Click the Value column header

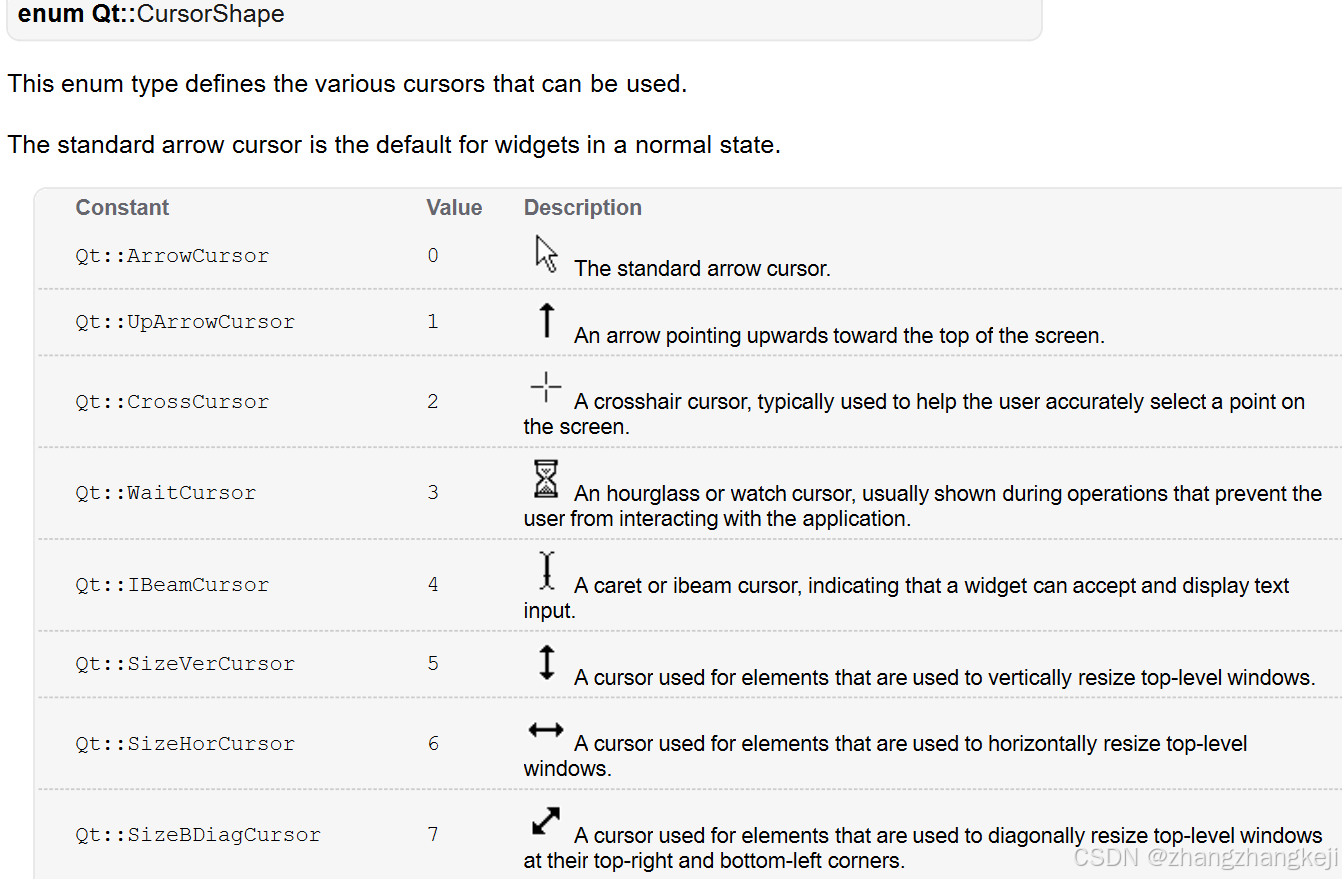(454, 208)
